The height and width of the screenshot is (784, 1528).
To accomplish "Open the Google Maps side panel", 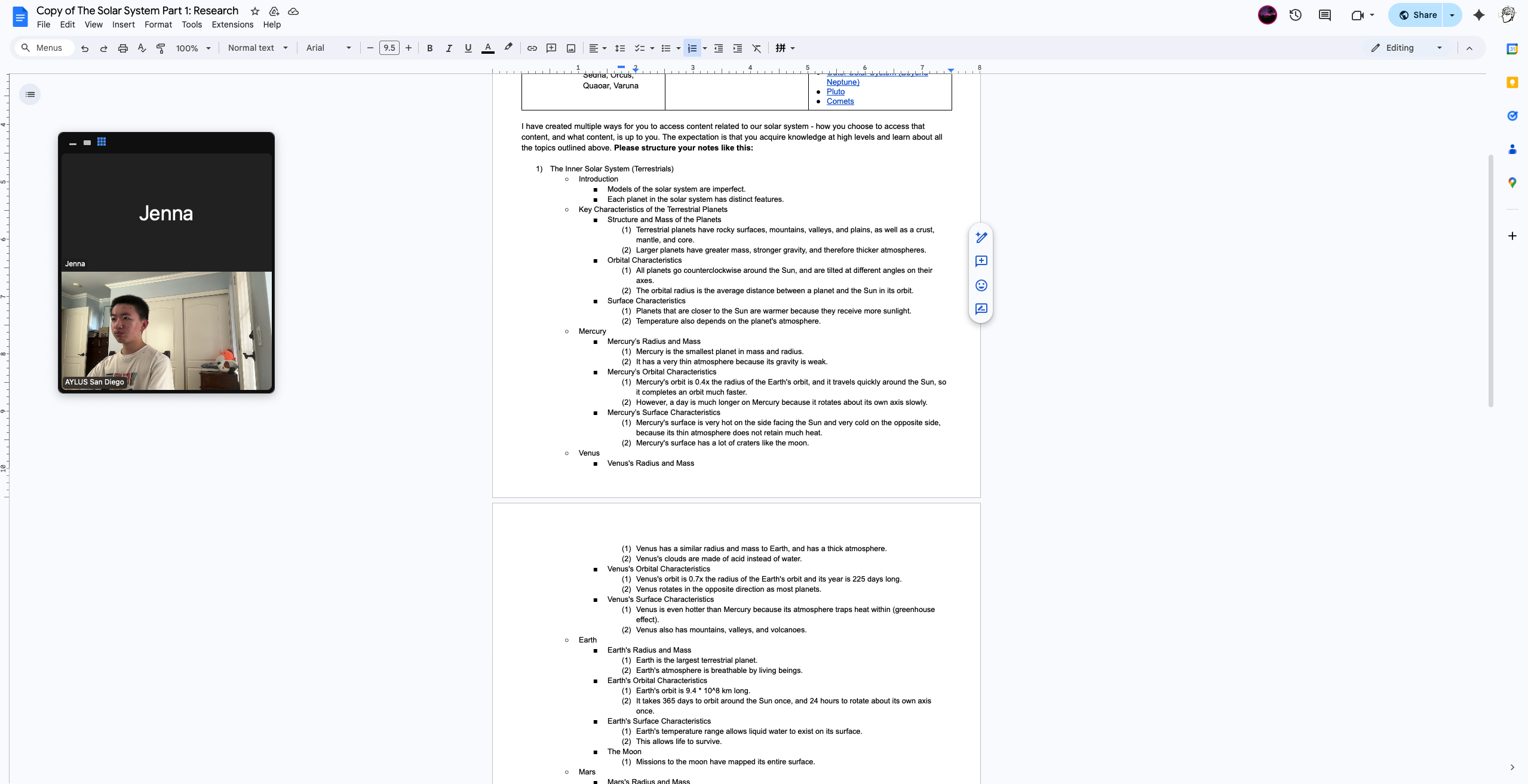I will [1512, 183].
